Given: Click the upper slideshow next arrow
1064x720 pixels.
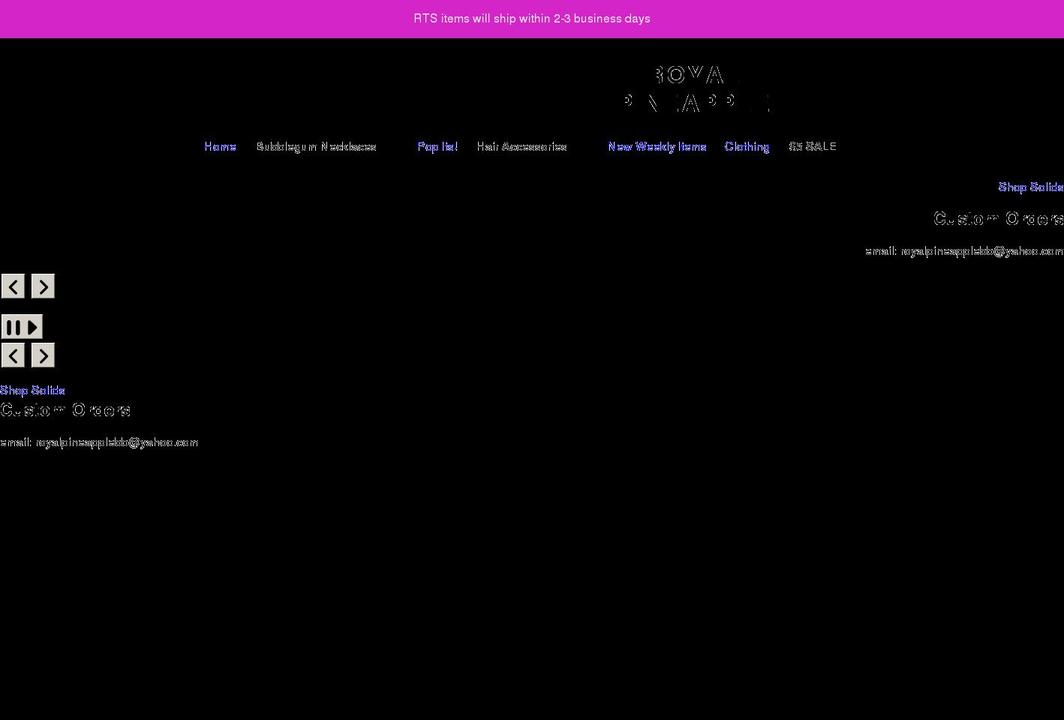Looking at the screenshot, I should click(43, 286).
